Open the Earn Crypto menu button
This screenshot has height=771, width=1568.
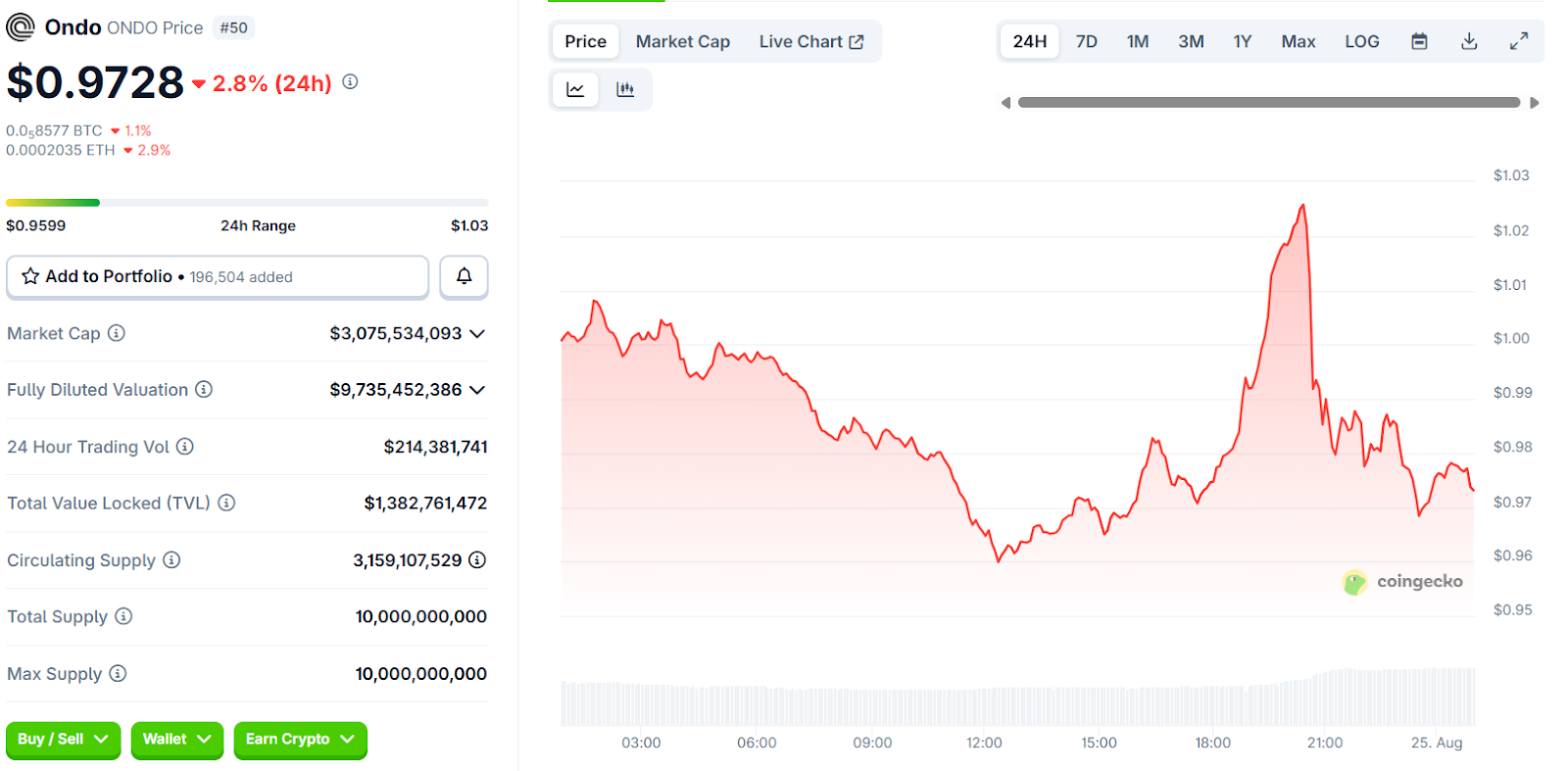pos(300,740)
